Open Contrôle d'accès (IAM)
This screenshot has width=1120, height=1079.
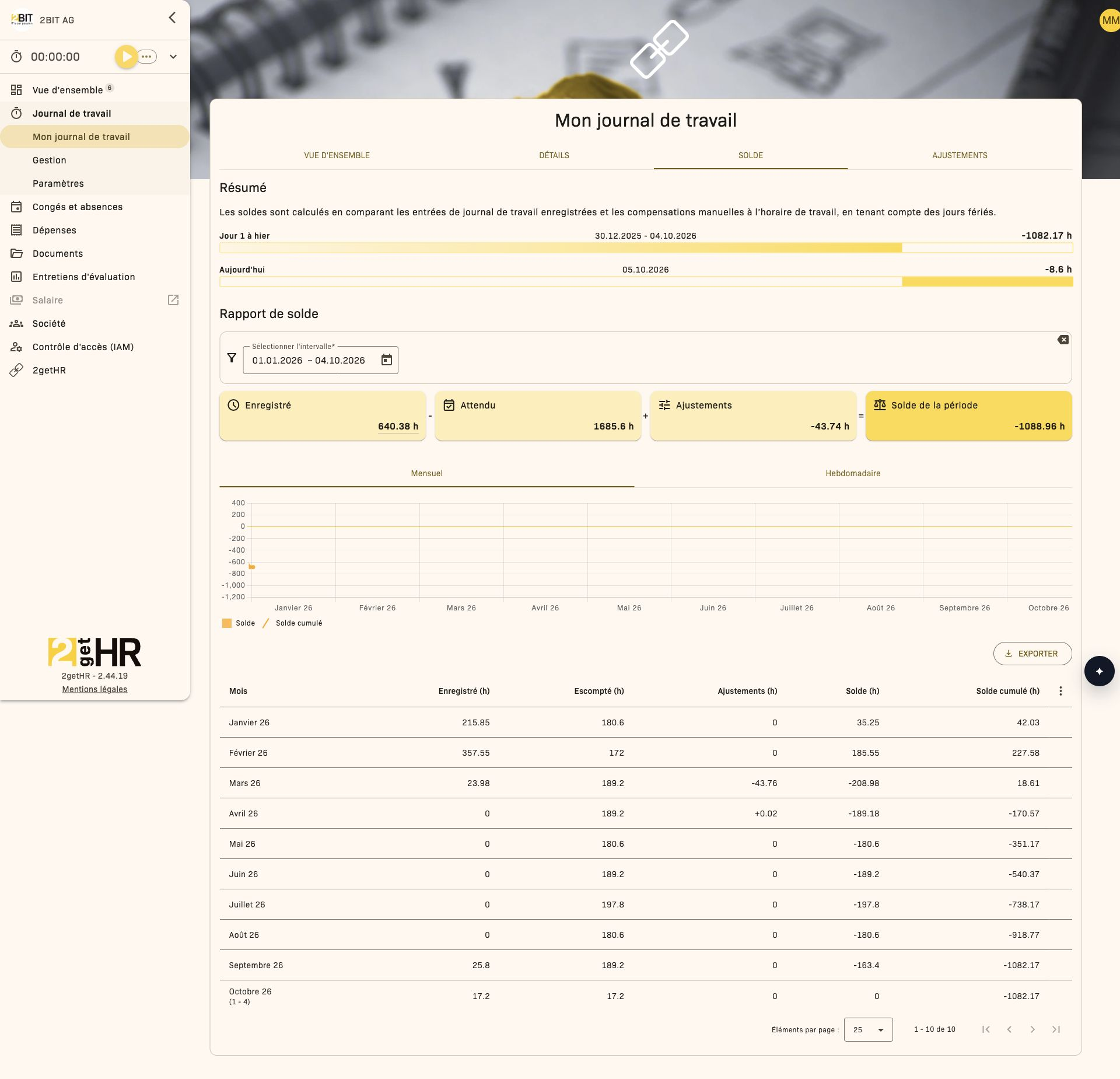(95, 347)
